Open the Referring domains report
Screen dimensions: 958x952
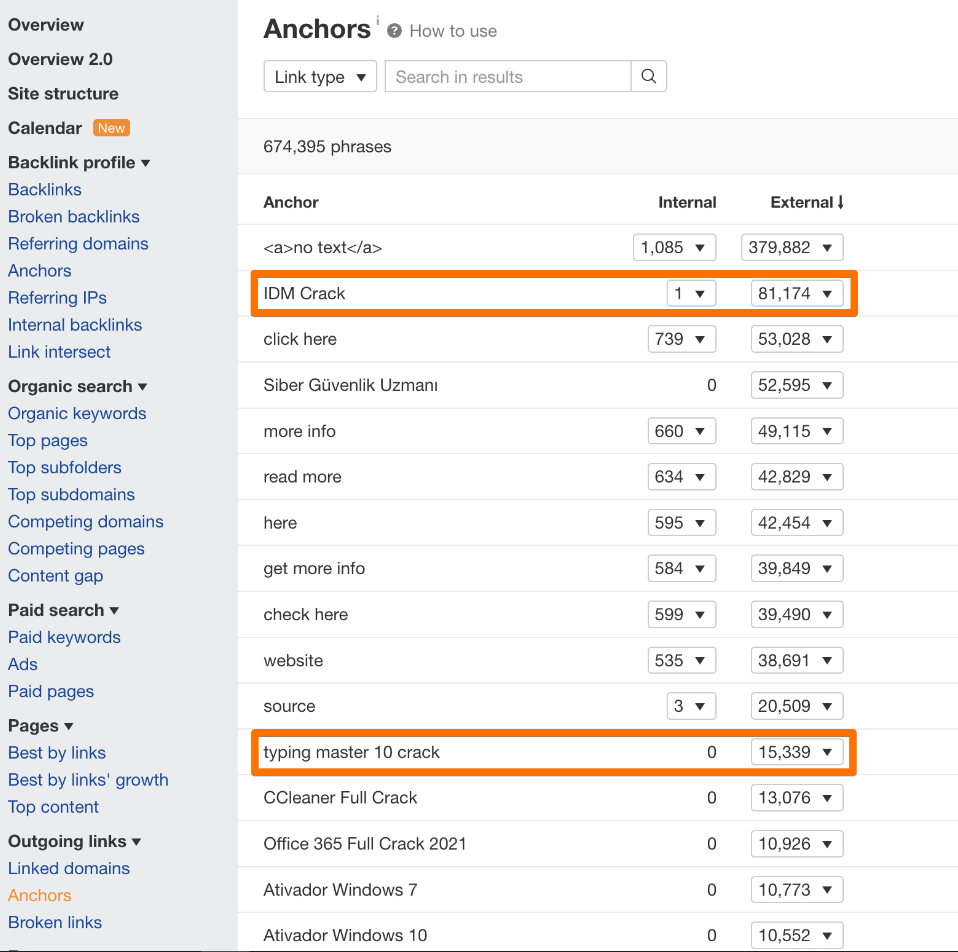(x=78, y=244)
